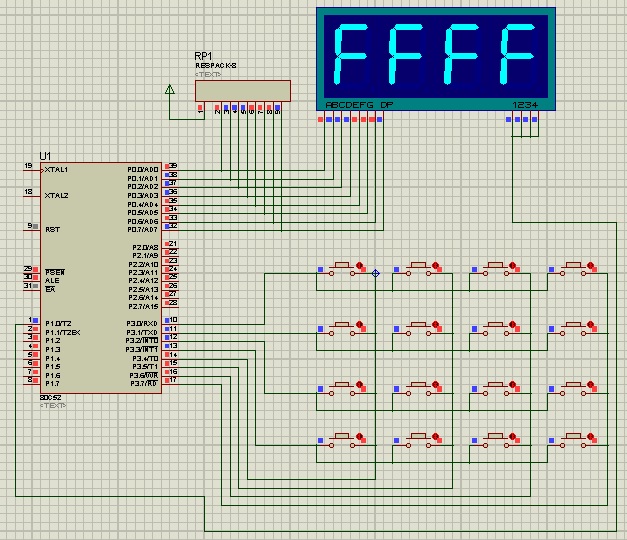Click pin number 10 on U1
The width and height of the screenshot is (627, 540).
[174, 320]
